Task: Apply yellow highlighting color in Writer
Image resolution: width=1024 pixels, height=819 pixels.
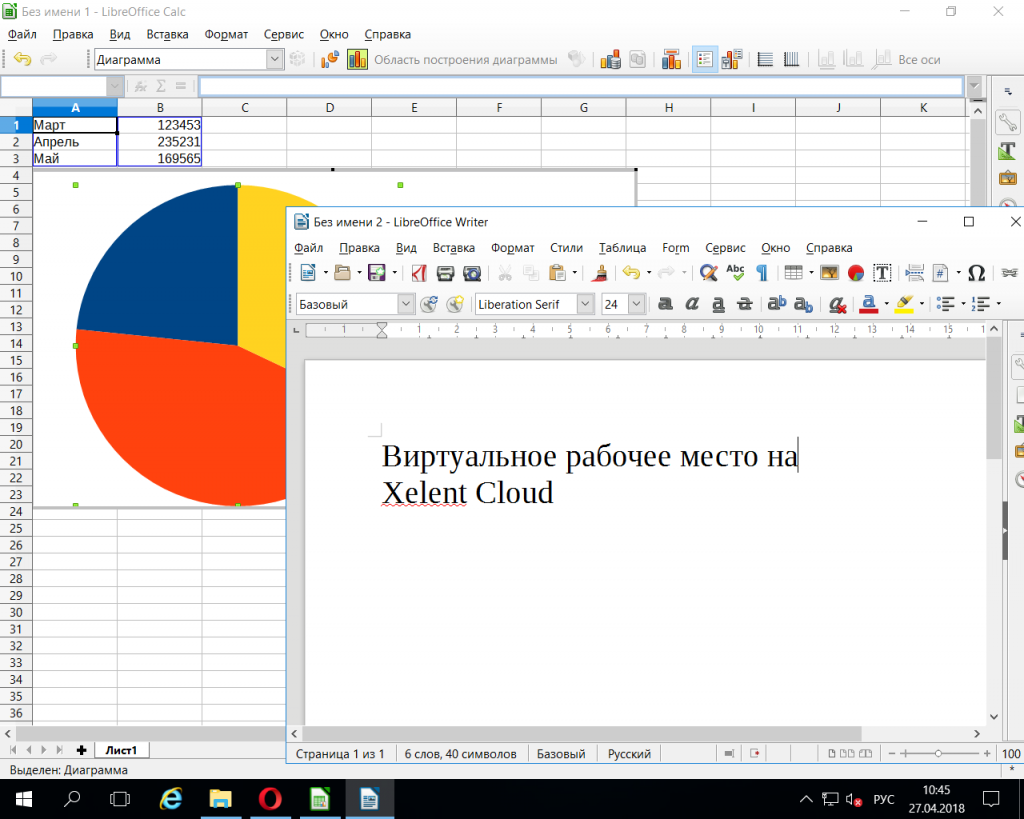Action: tap(904, 304)
